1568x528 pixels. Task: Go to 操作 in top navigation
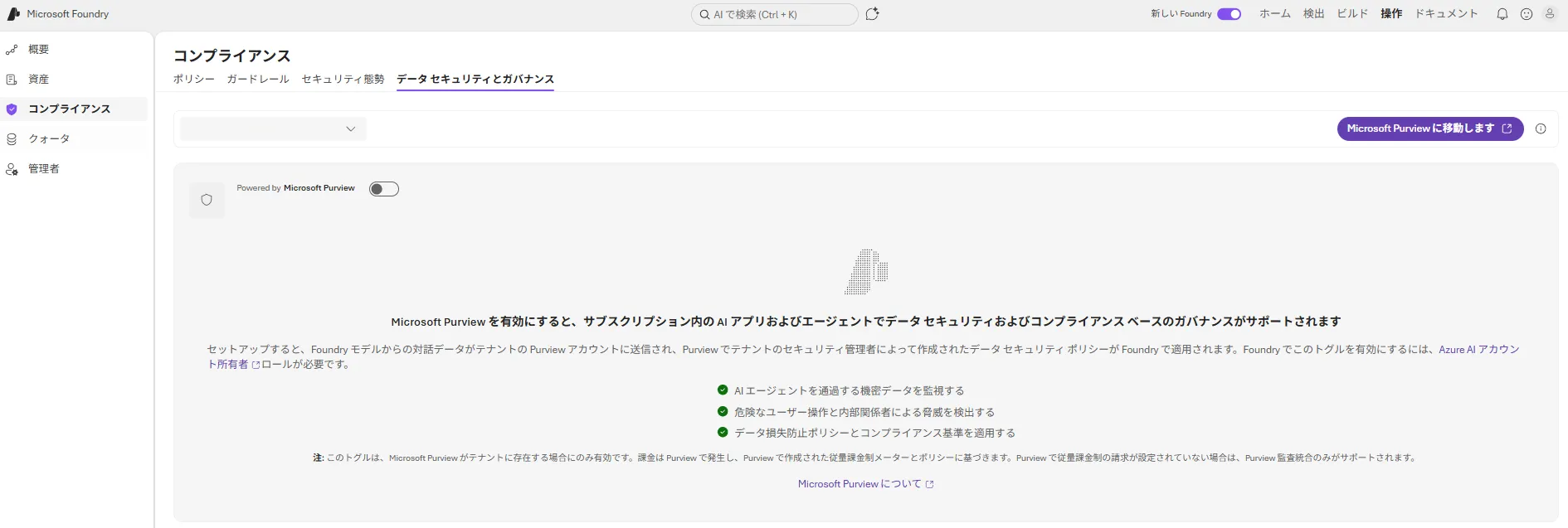tap(1391, 14)
